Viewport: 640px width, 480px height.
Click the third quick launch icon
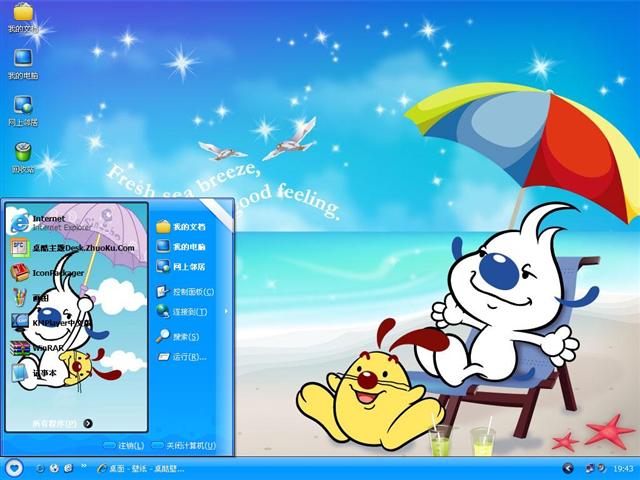[x=69, y=468]
